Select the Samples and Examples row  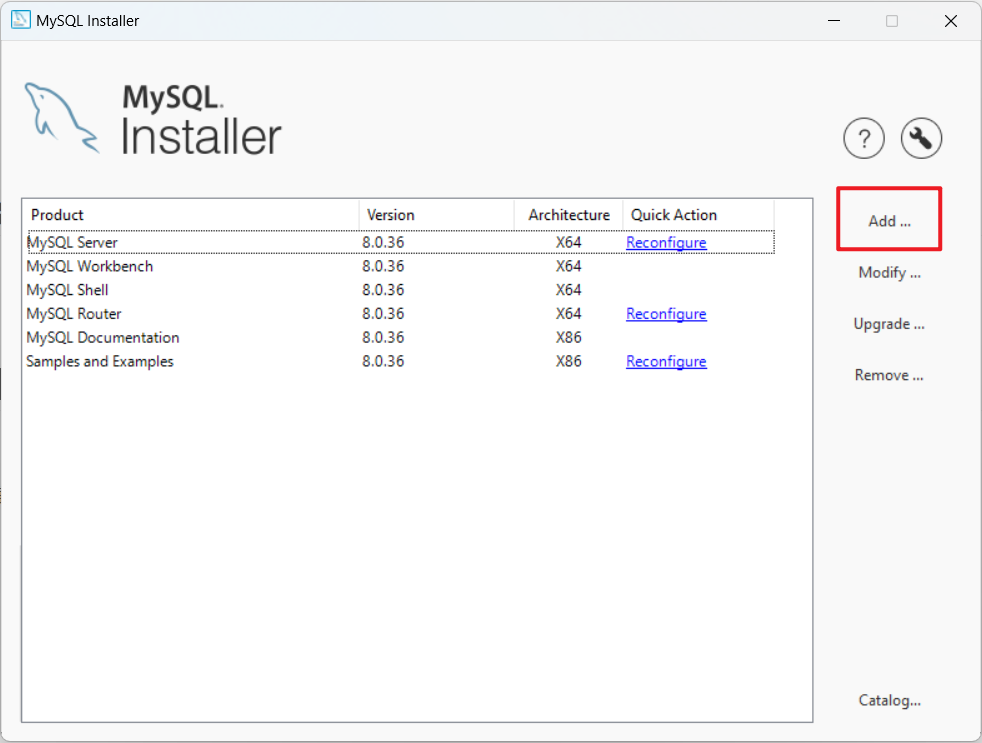pyautogui.click(x=401, y=361)
